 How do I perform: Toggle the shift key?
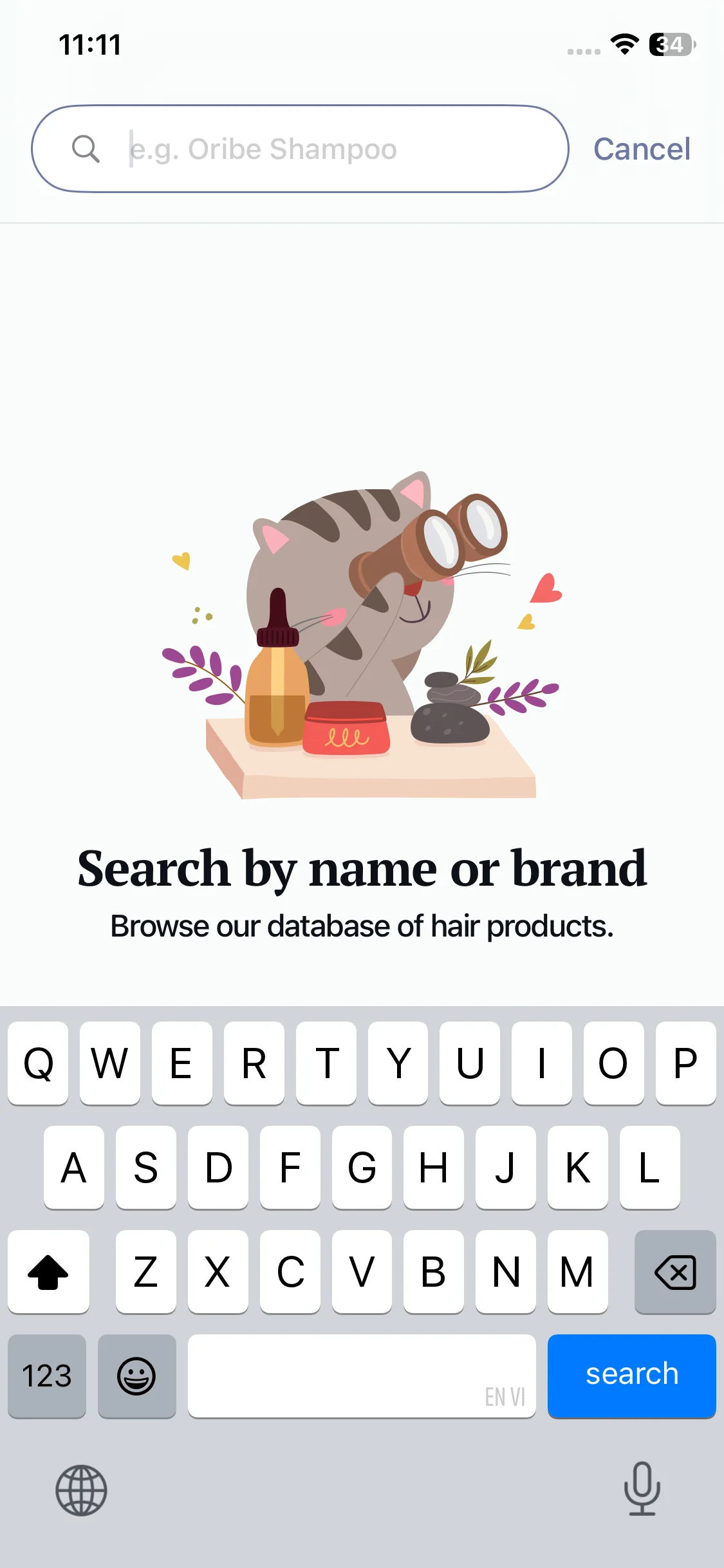[x=48, y=1272]
